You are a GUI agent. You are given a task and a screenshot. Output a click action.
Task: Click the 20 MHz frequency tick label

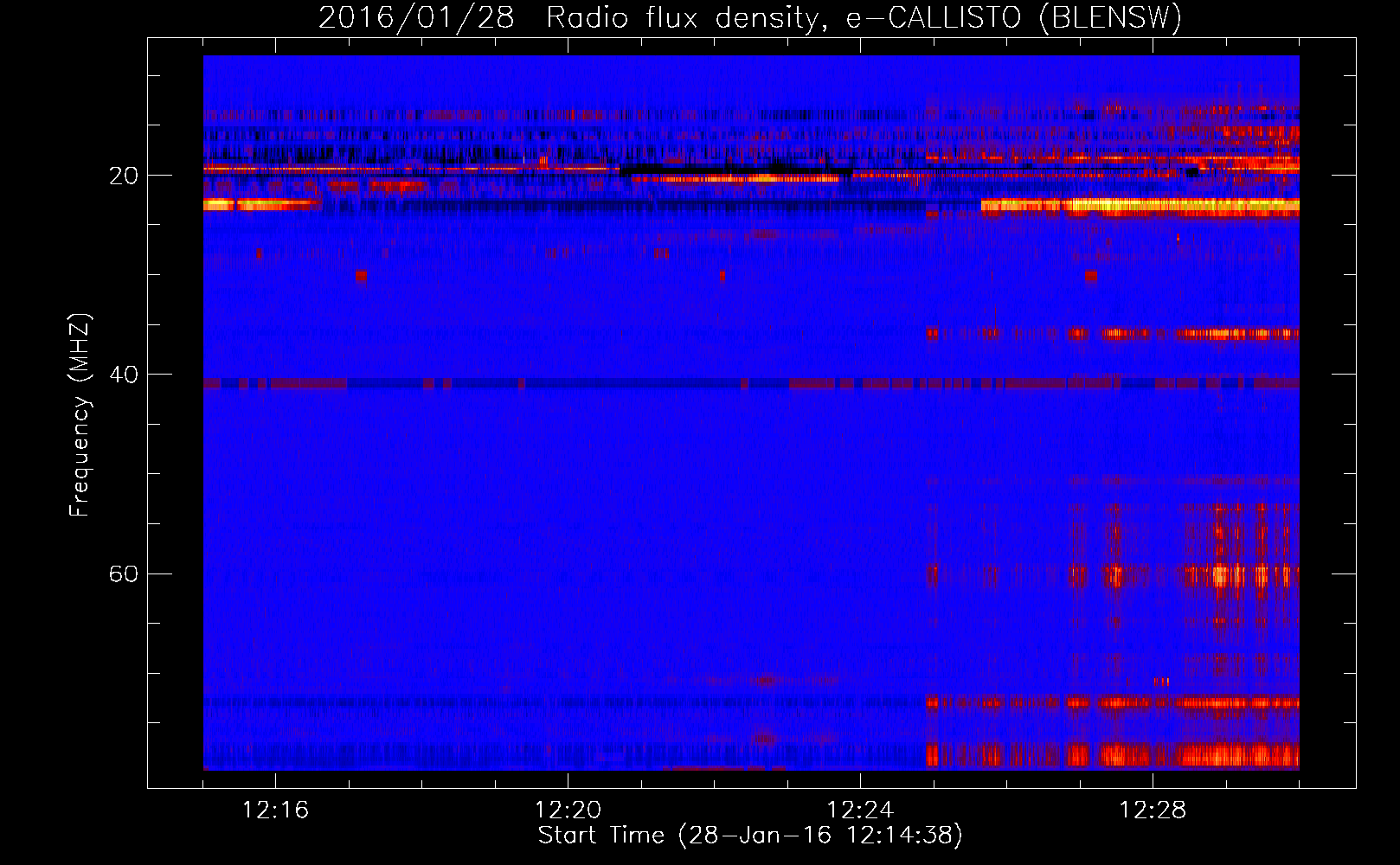[124, 176]
